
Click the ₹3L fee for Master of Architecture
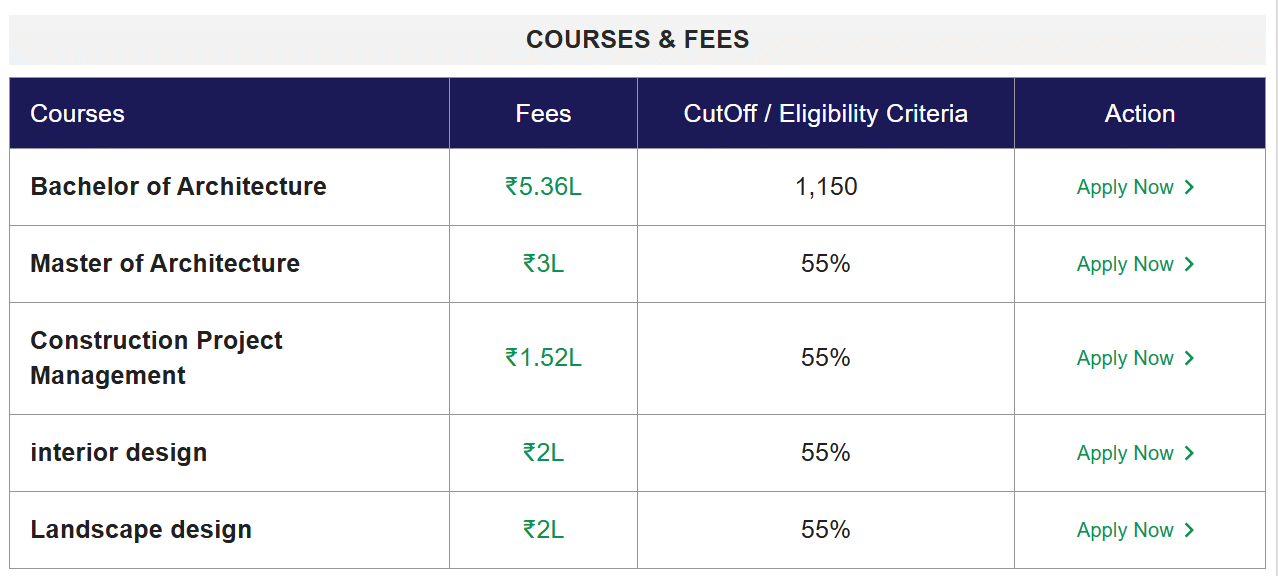click(x=543, y=264)
